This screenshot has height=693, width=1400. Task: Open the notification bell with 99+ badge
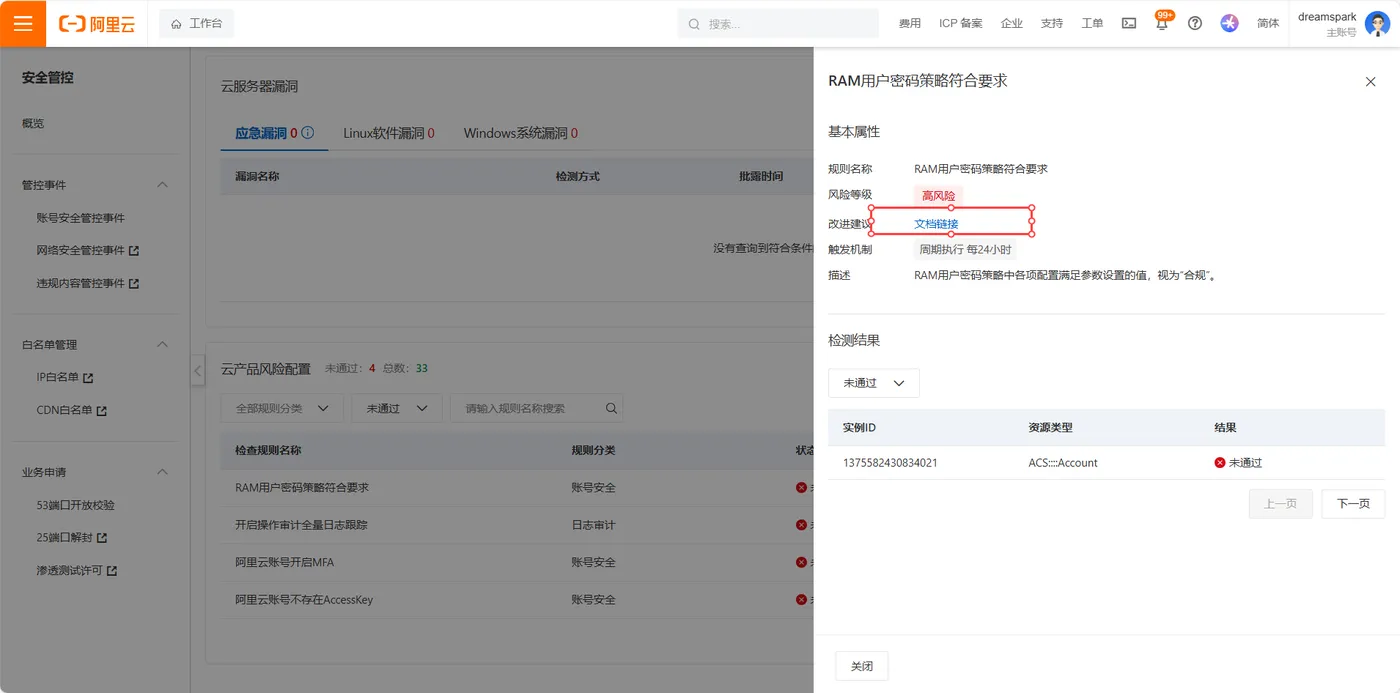click(x=1162, y=22)
